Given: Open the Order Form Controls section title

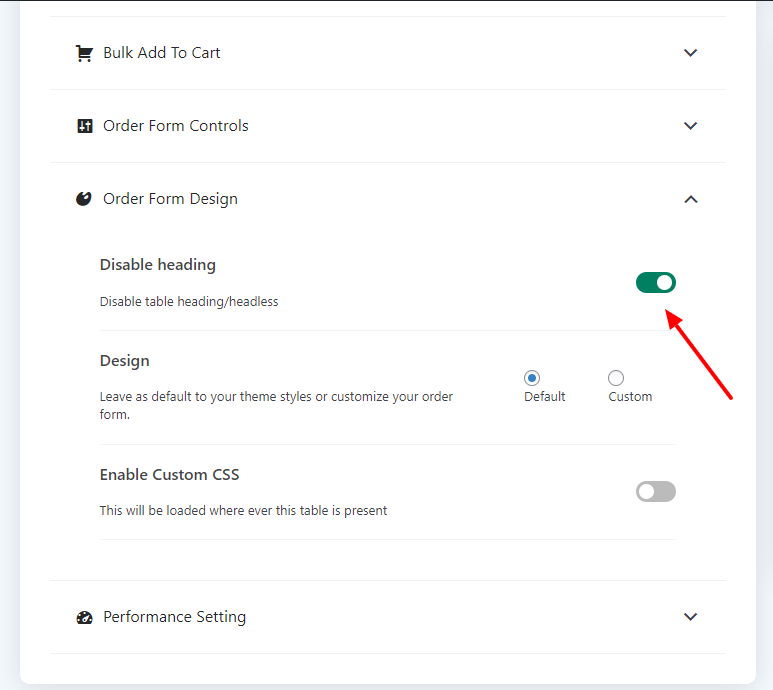Looking at the screenshot, I should click(176, 126).
